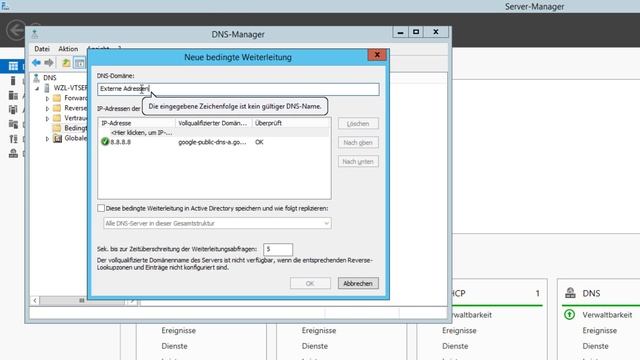Open the Datei menu
The width and height of the screenshot is (640, 360).
tap(42, 49)
